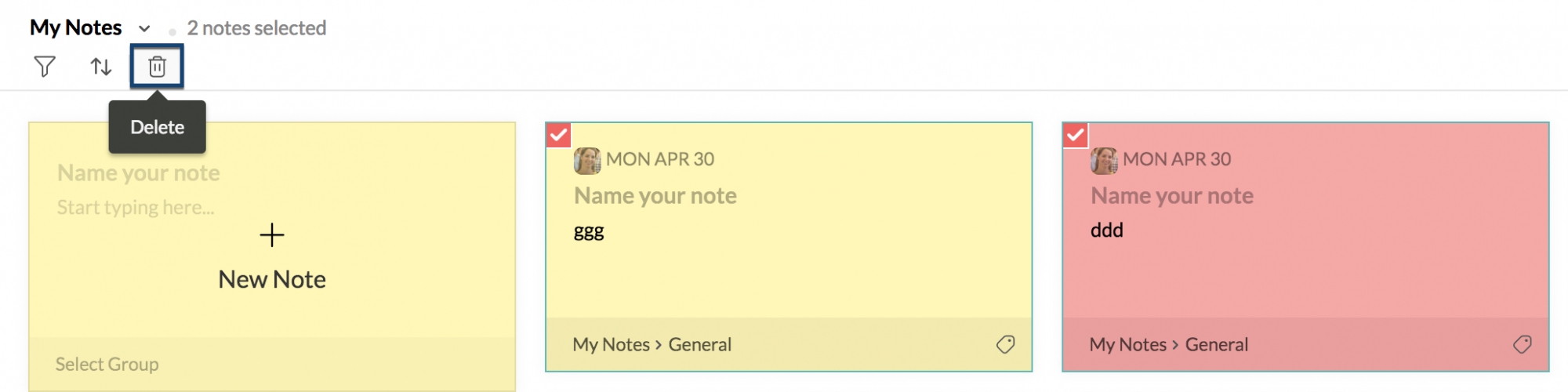
Task: Click the sort arrows icon
Action: (101, 67)
